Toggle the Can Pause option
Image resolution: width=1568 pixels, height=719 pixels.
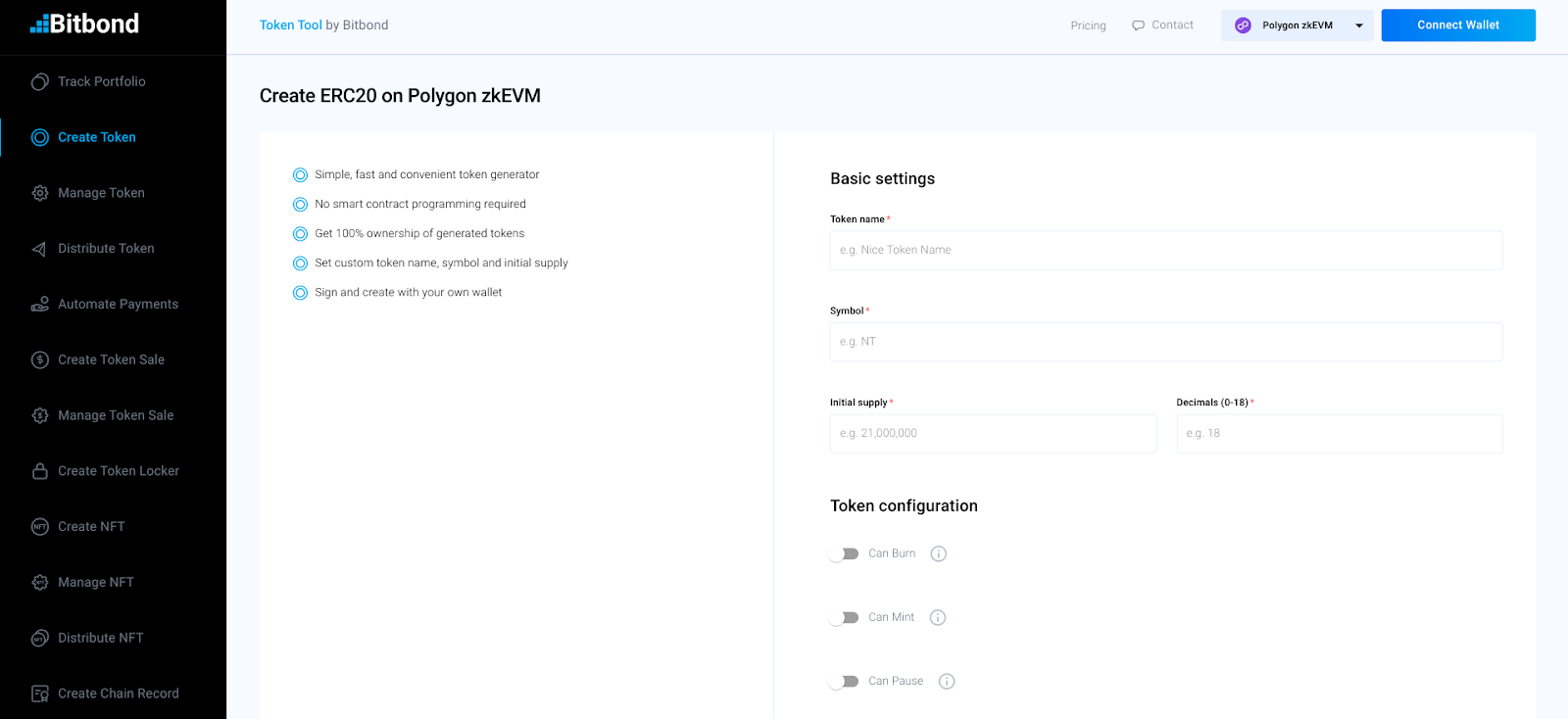tap(844, 682)
